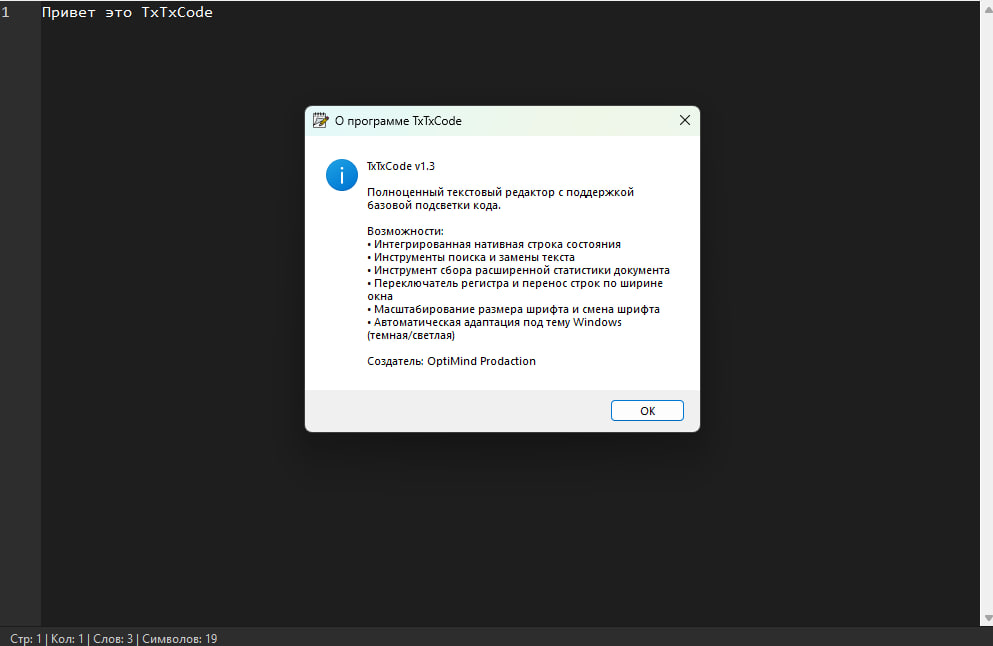Image resolution: width=993 pixels, height=646 pixels.
Task: Click the 'Автоматическая адаптация под тему Windows' line
Action: 495,322
